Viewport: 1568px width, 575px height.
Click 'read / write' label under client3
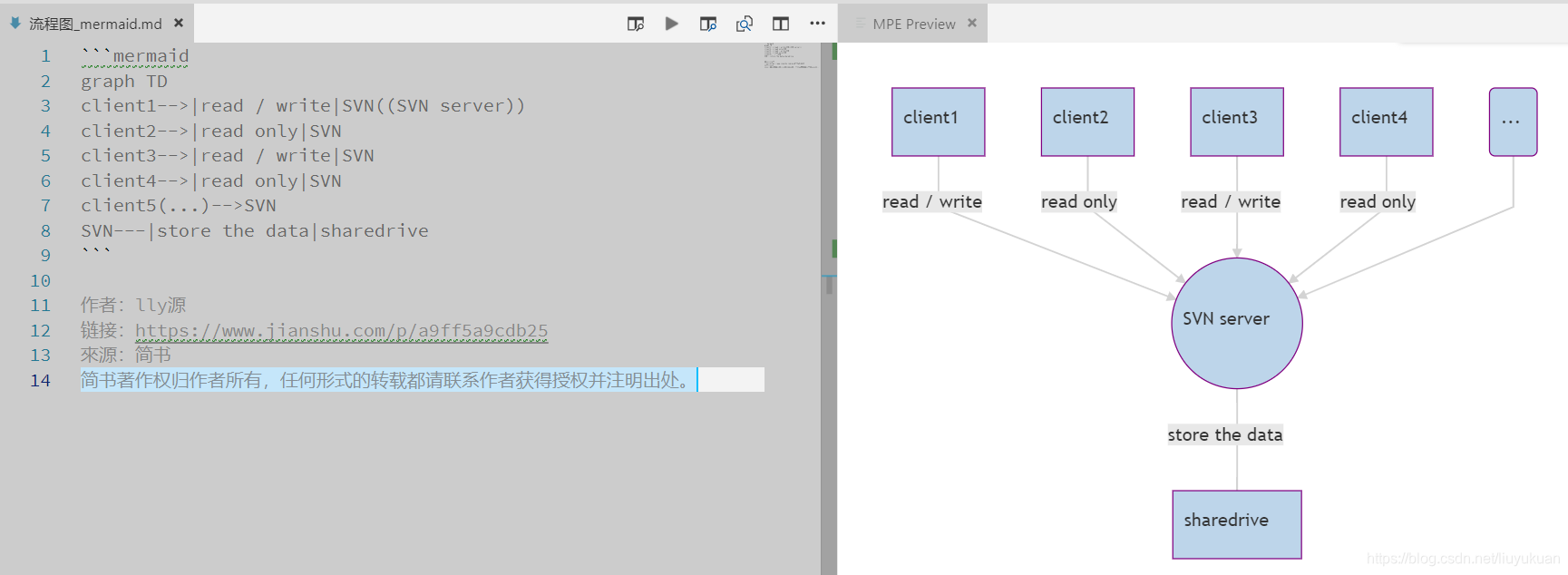(x=1231, y=201)
